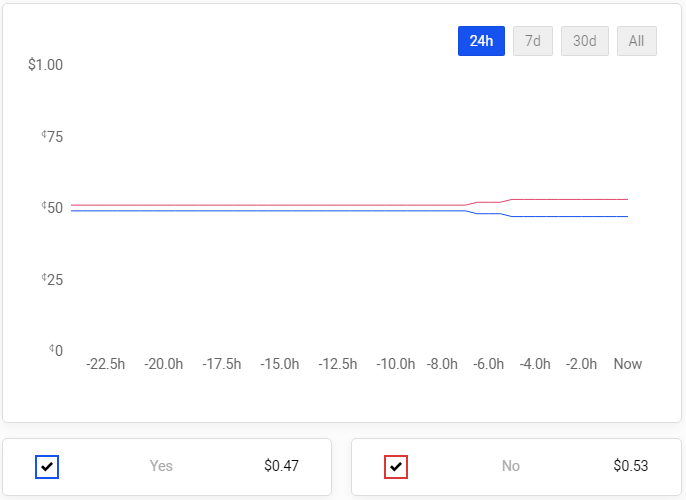Click the -2.0h time axis label
This screenshot has height=500, width=686.
[581, 364]
